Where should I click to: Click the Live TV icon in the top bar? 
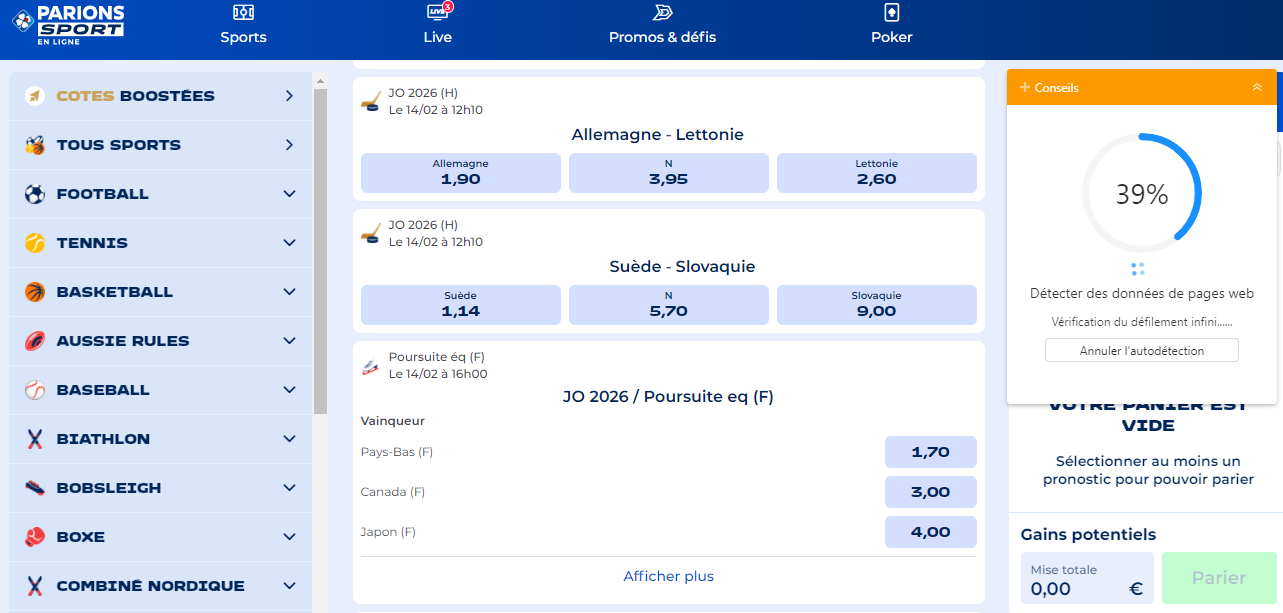(x=437, y=14)
